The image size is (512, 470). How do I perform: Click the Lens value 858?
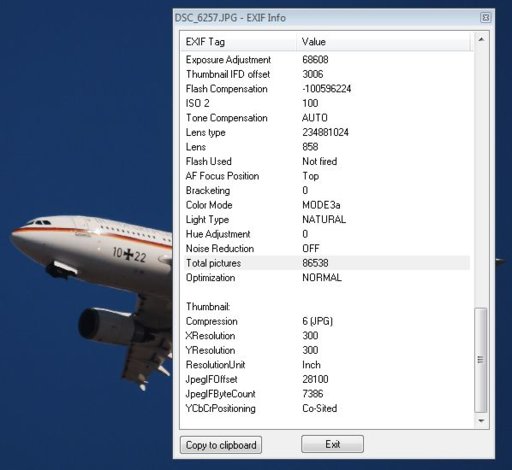coord(310,147)
